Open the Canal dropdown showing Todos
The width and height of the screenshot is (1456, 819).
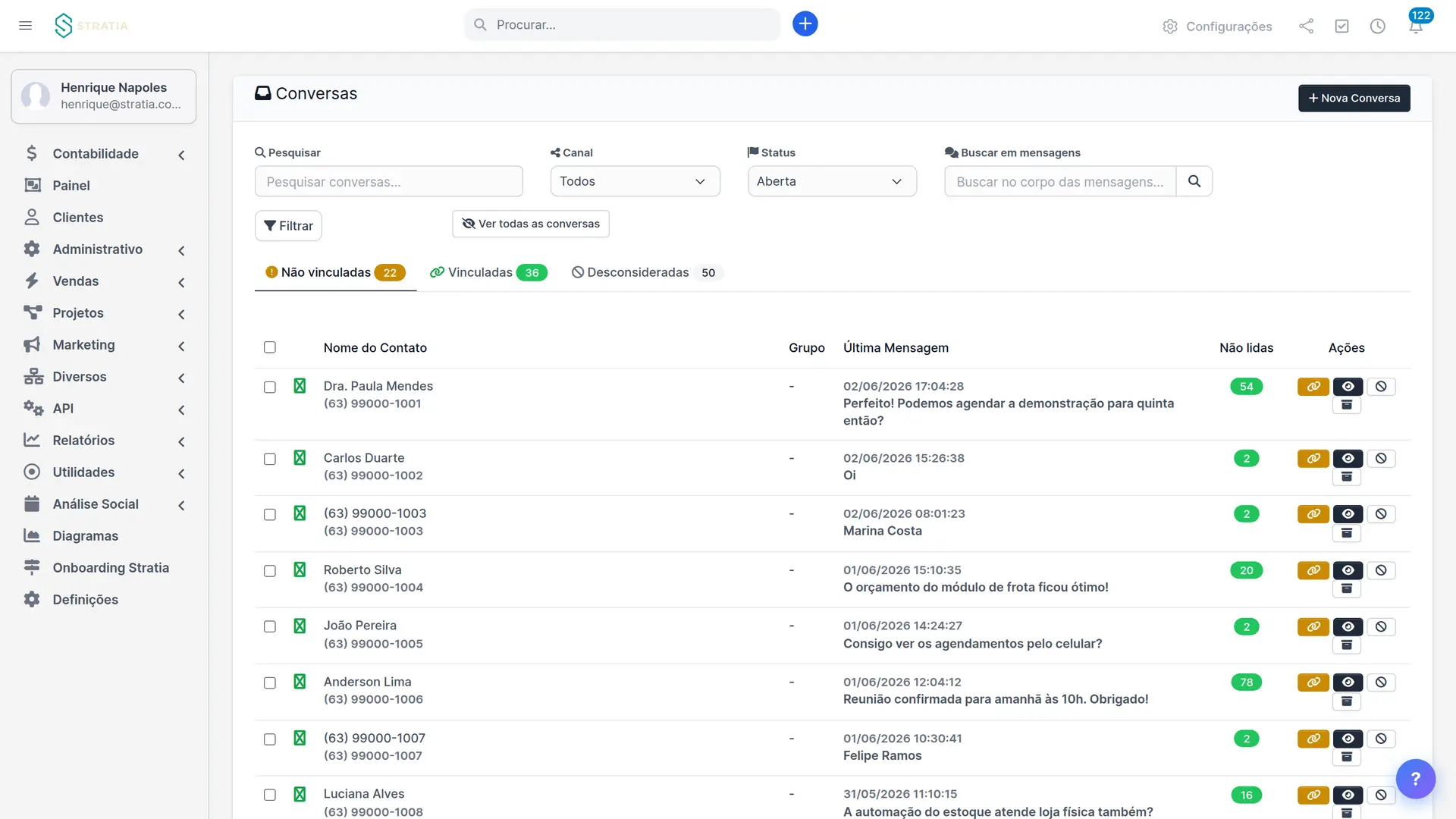coord(635,181)
